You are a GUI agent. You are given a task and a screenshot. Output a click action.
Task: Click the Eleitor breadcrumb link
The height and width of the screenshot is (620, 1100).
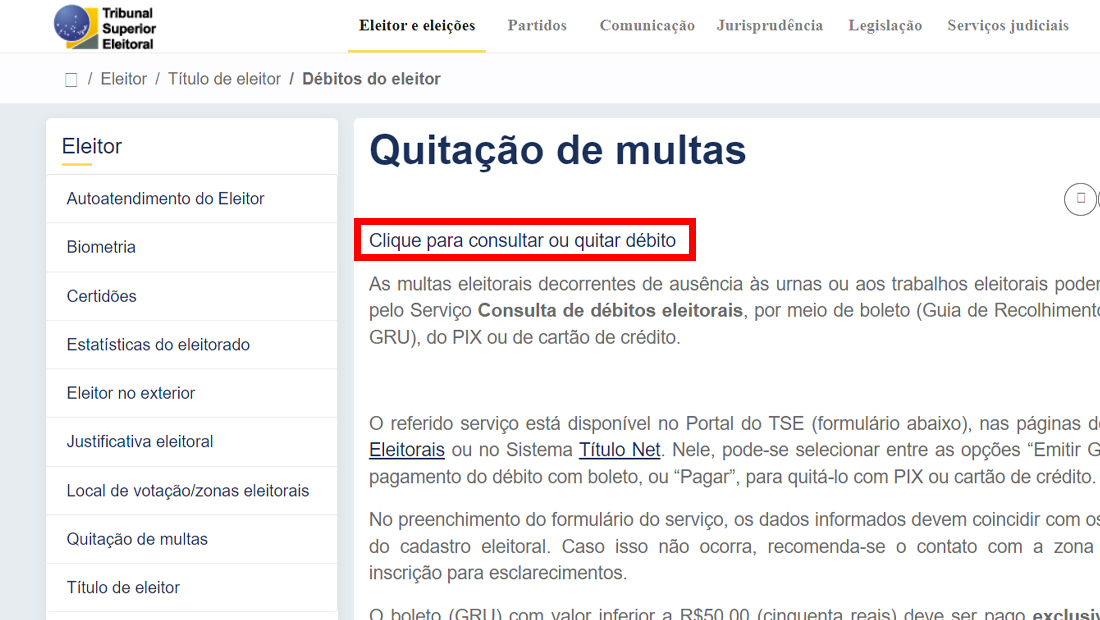124,79
